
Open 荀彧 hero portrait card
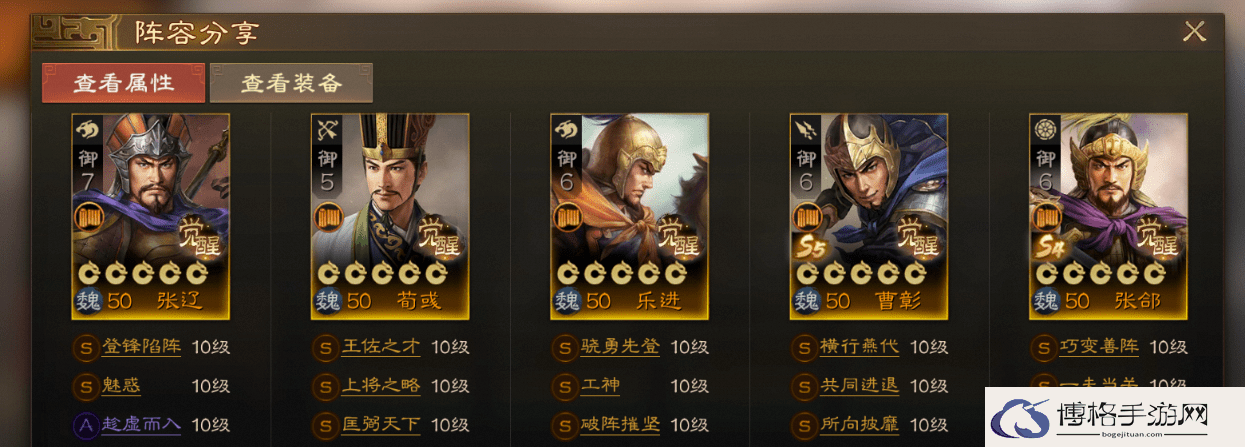coord(391,216)
